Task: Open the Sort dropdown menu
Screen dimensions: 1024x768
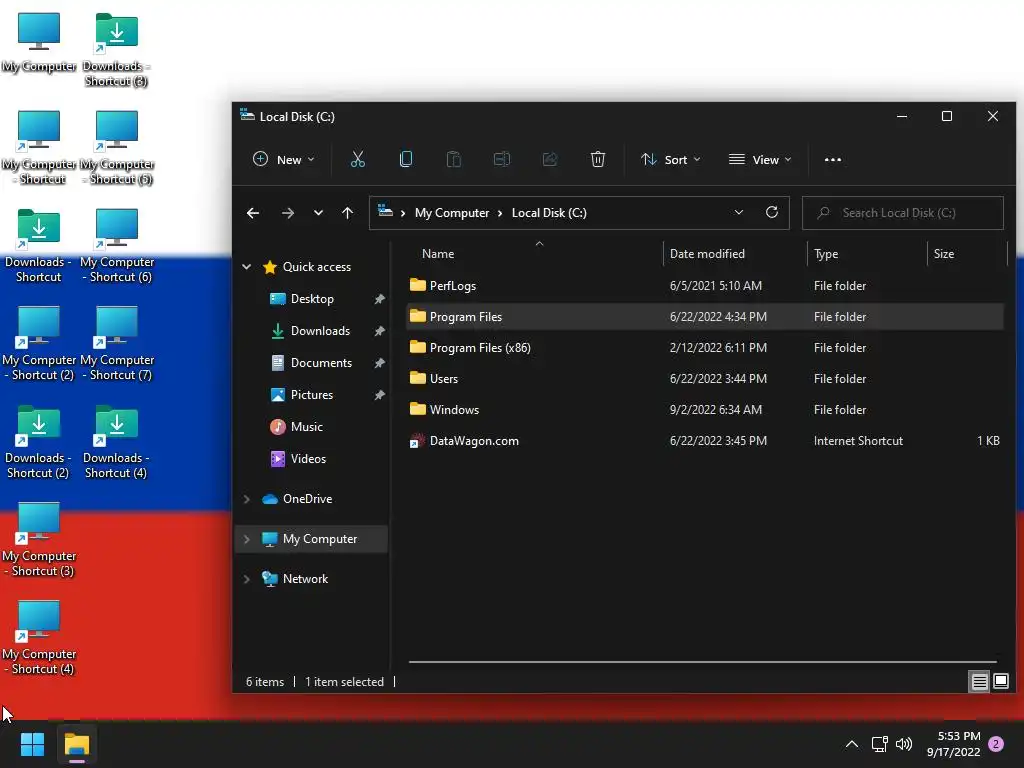Action: [671, 159]
